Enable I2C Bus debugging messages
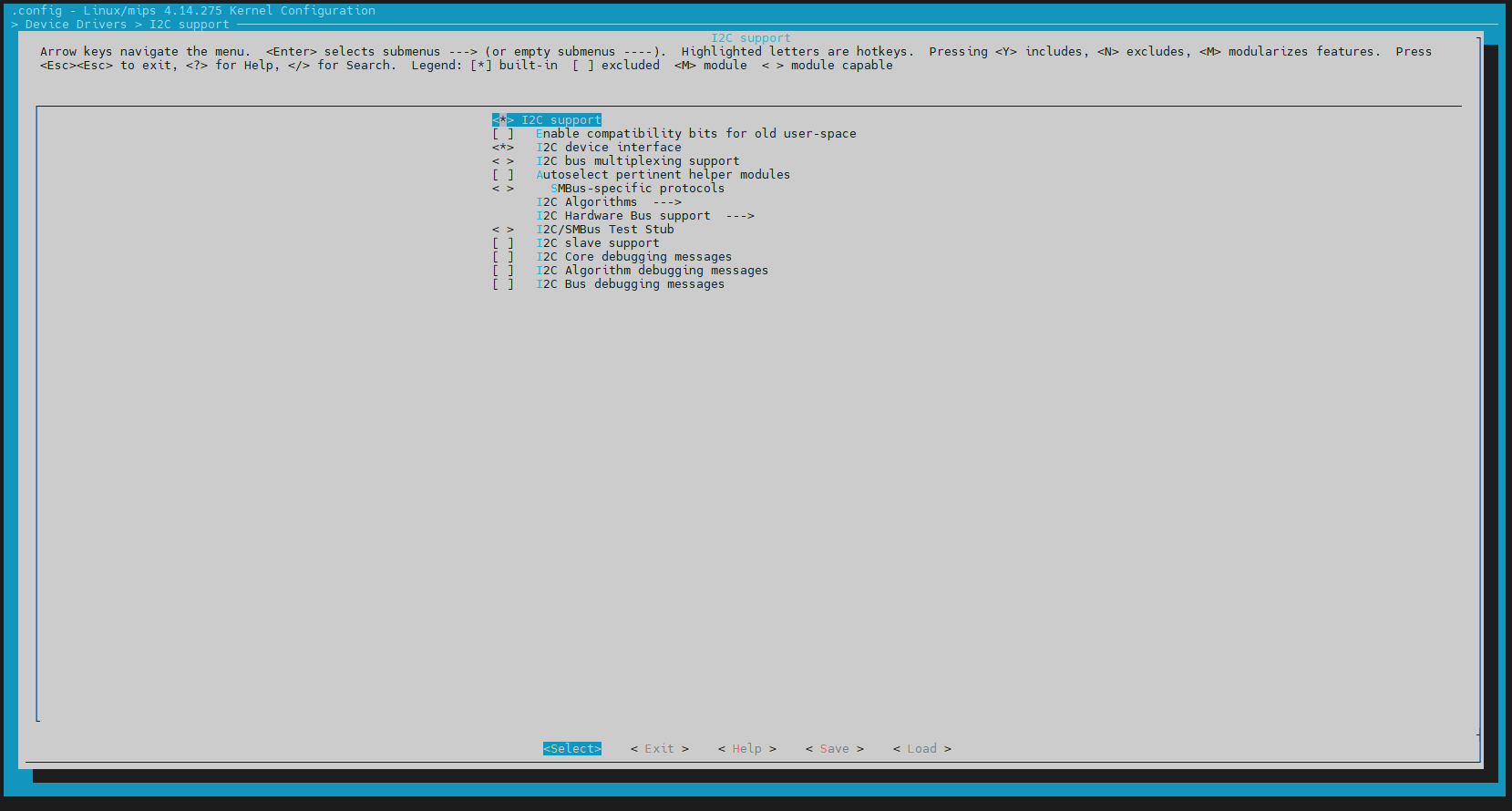The width and height of the screenshot is (1512, 811). tap(630, 284)
